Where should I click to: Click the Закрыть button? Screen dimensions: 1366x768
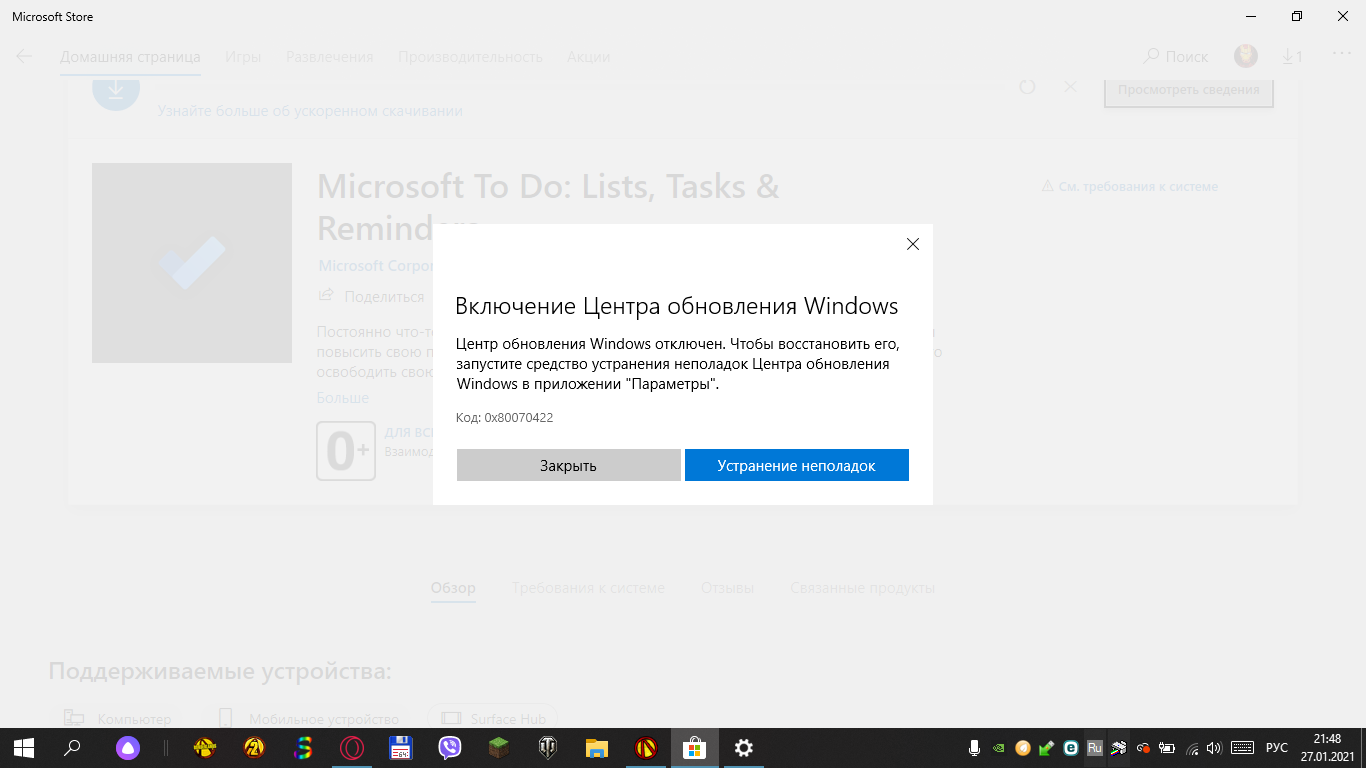click(568, 465)
